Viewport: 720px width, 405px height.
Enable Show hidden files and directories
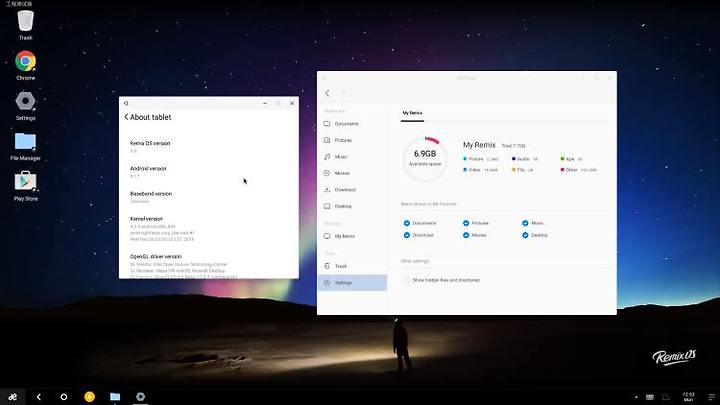[x=407, y=280]
